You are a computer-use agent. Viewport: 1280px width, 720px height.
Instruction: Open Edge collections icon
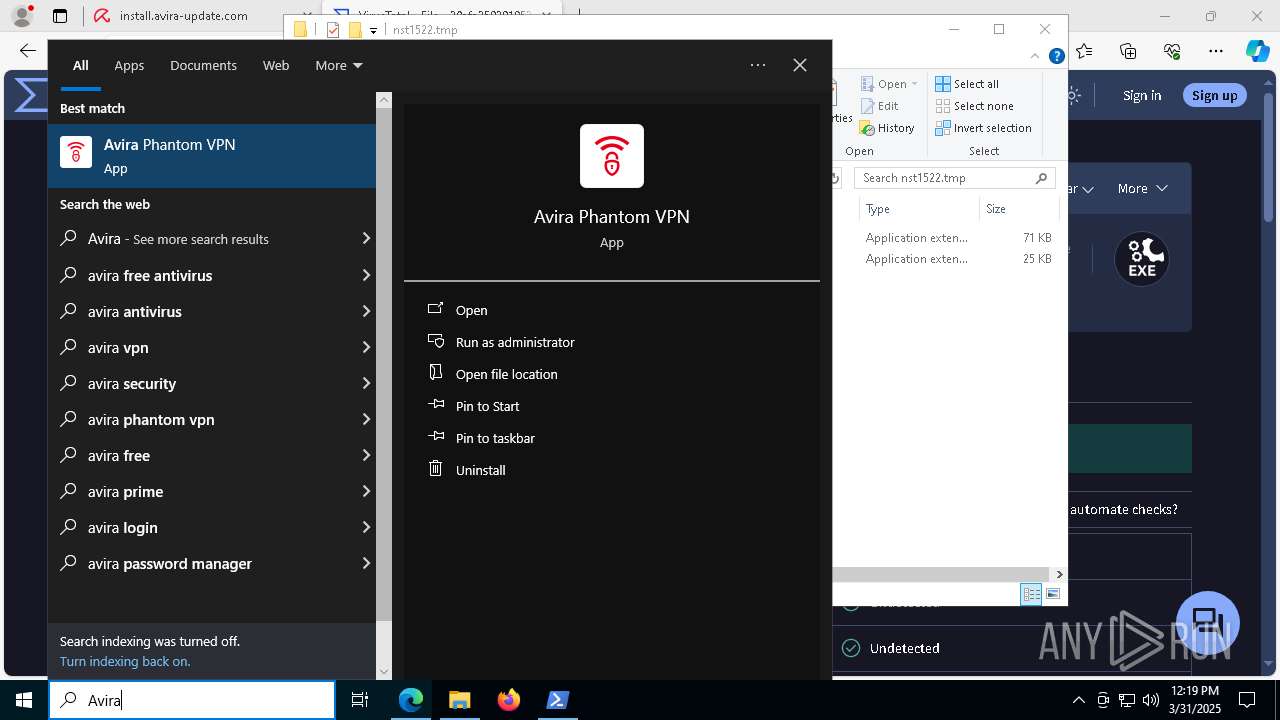pyautogui.click(x=1128, y=51)
